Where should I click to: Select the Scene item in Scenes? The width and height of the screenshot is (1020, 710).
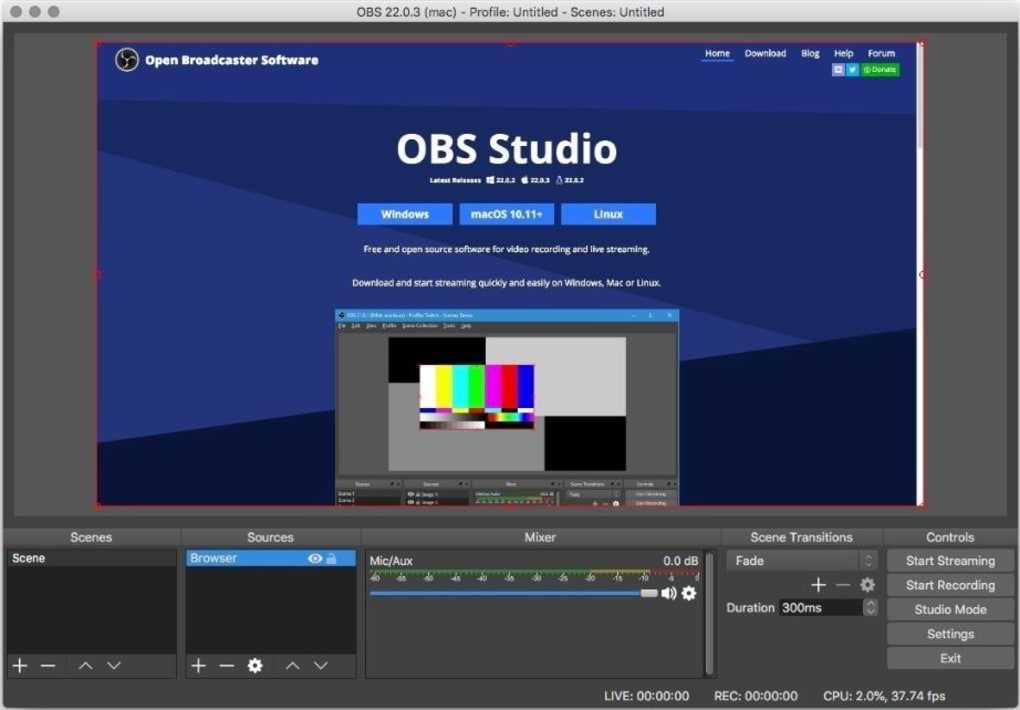(x=92, y=558)
